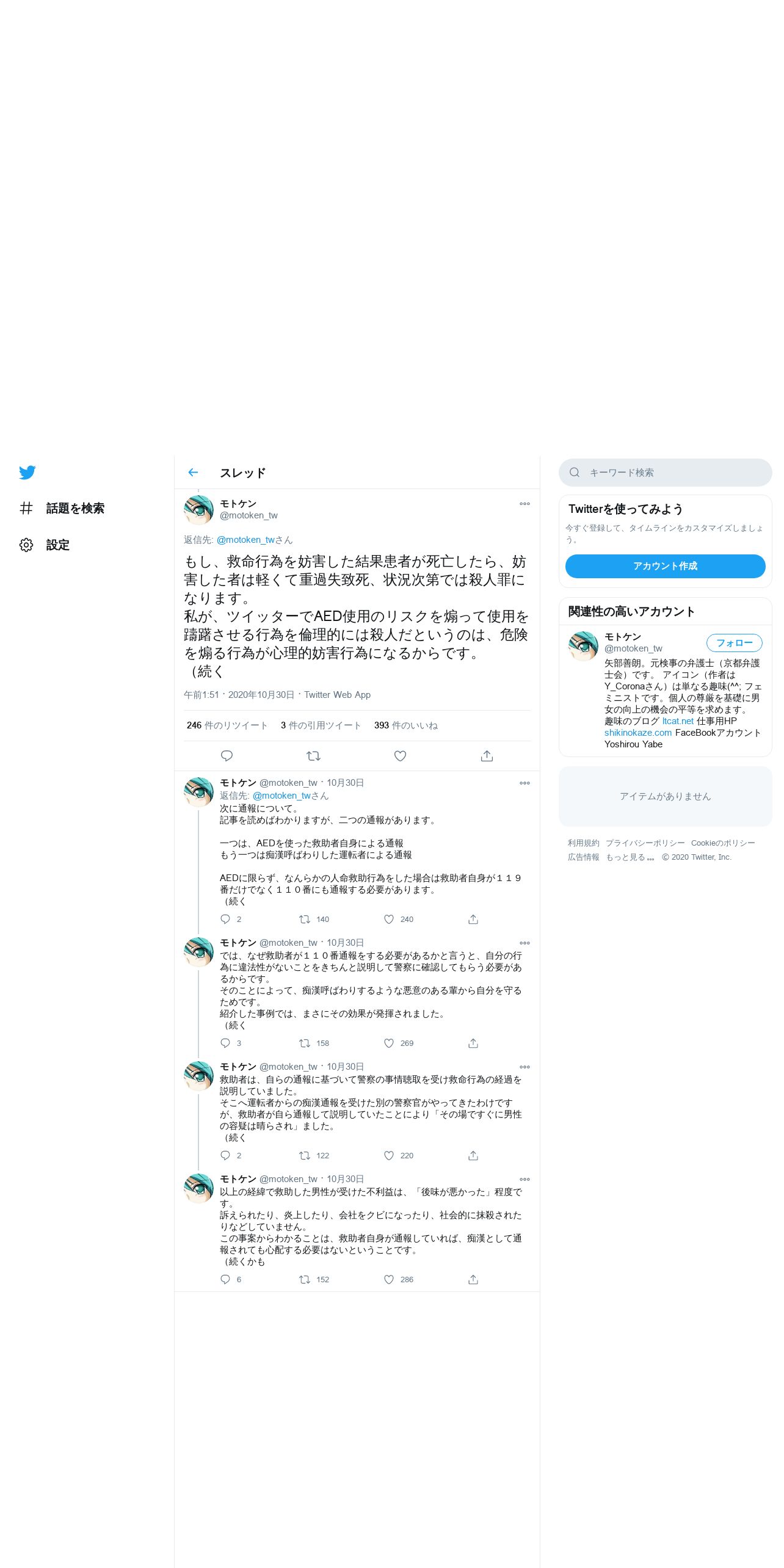The width and height of the screenshot is (784, 1568).
Task: View 246 件のリツイート list
Action: point(227,725)
